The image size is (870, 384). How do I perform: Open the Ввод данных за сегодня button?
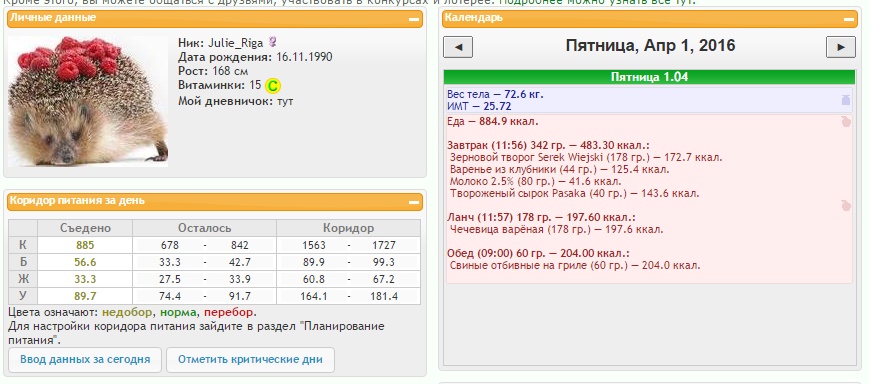point(85,360)
